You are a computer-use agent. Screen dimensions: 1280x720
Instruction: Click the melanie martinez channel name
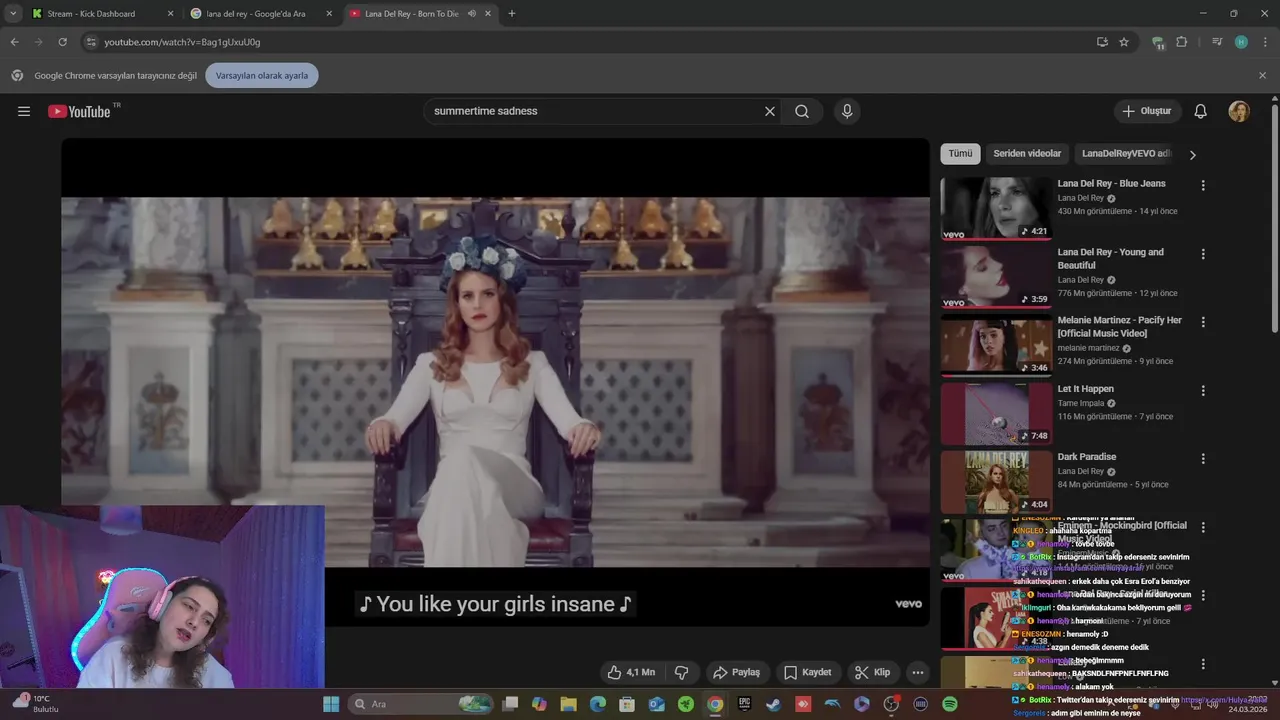point(1089,348)
